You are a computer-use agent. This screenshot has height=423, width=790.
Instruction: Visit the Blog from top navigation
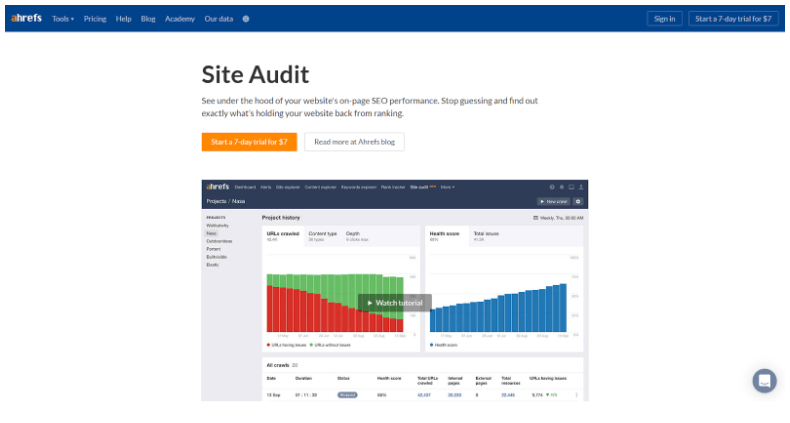(x=148, y=19)
